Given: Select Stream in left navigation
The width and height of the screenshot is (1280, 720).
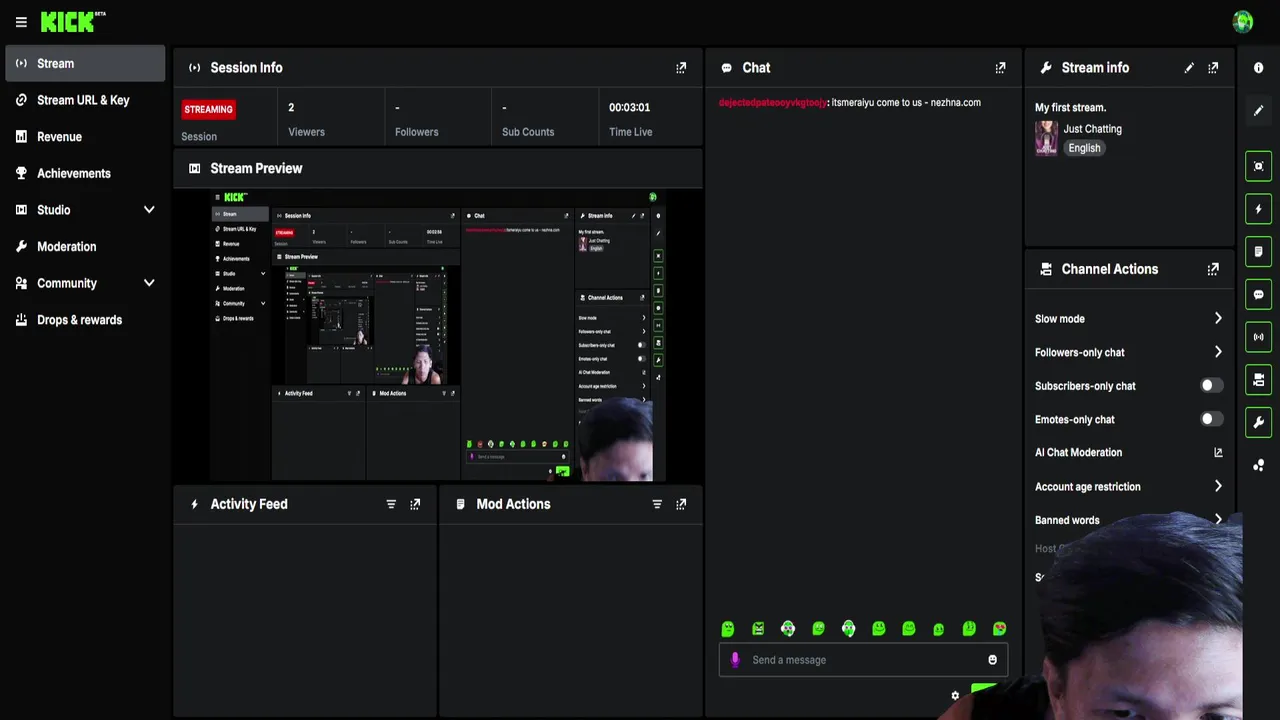Looking at the screenshot, I should [85, 63].
